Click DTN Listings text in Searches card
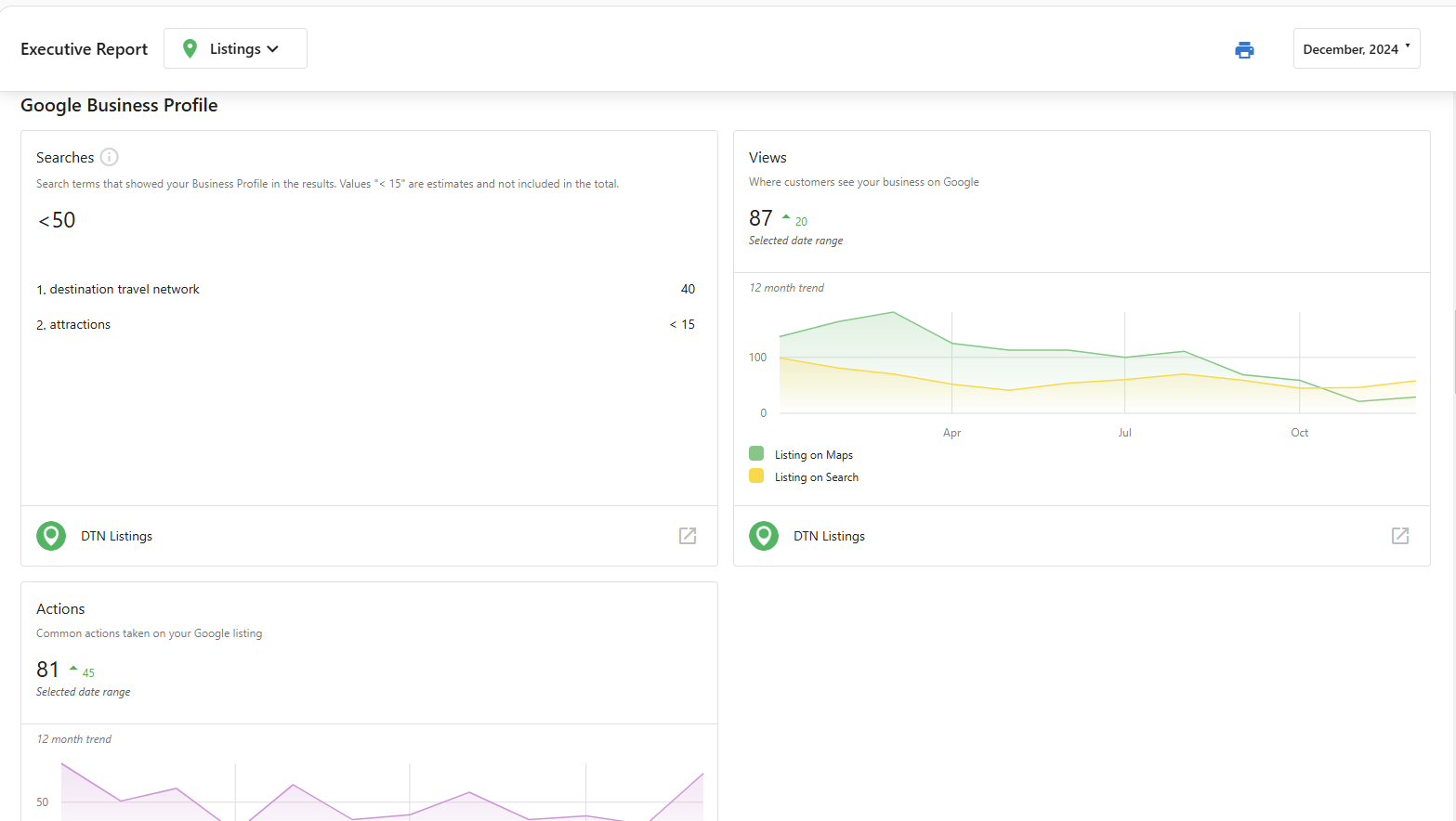This screenshot has height=821, width=1456. pos(116,536)
